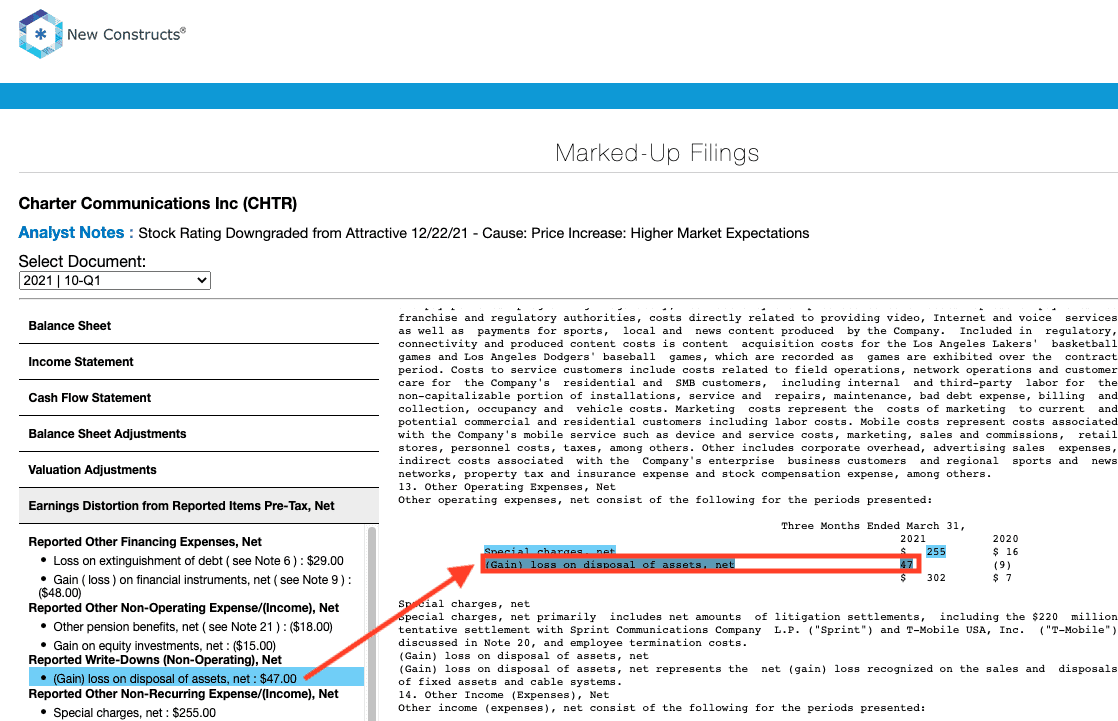Click the '14. Other Income (Expenses), Net' line
This screenshot has height=721, width=1118.
(503, 695)
